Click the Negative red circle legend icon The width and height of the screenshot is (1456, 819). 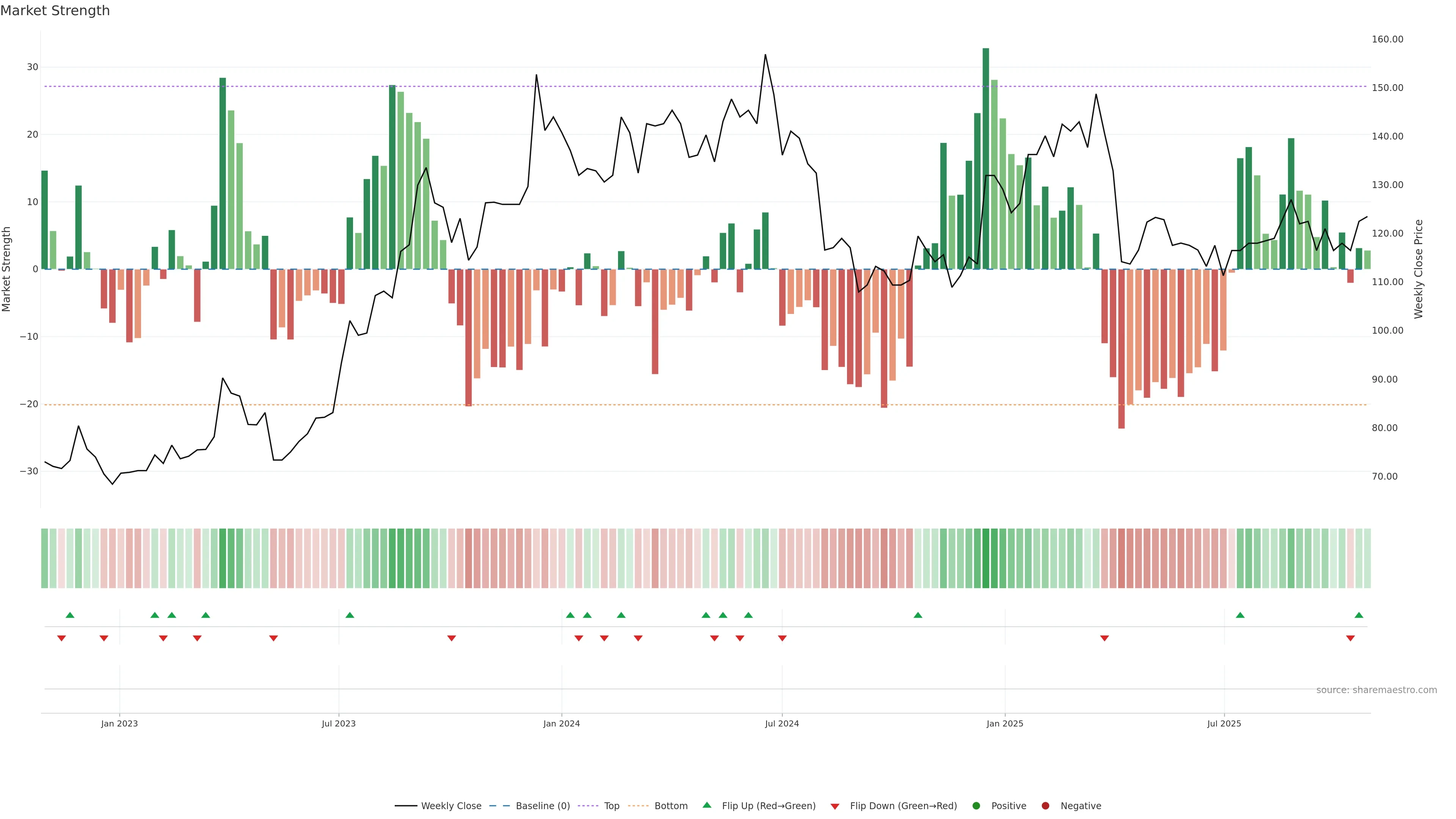point(1045,806)
